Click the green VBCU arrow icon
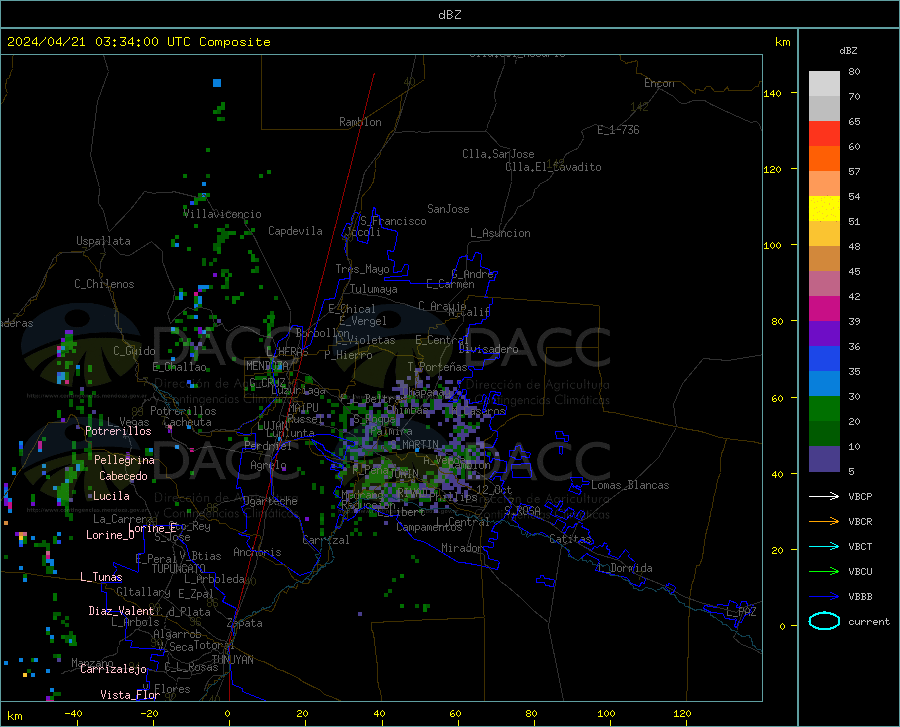 [x=824, y=572]
